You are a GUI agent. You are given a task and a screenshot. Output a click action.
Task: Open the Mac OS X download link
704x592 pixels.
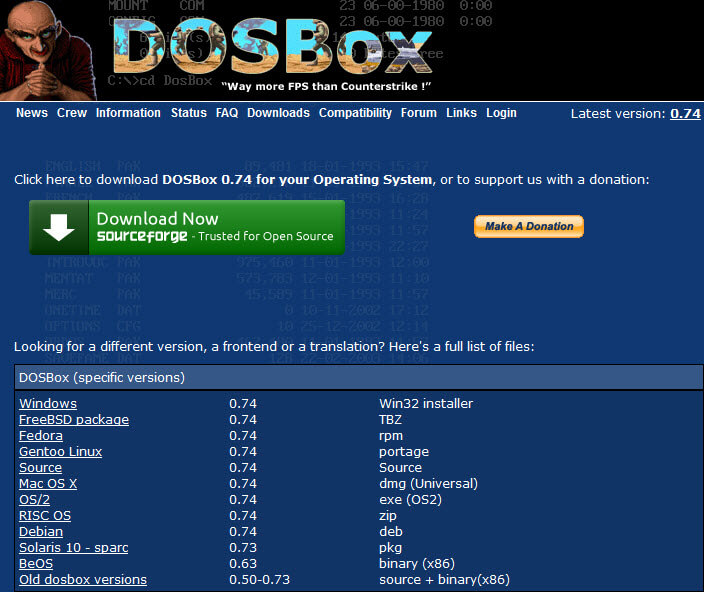coord(48,484)
